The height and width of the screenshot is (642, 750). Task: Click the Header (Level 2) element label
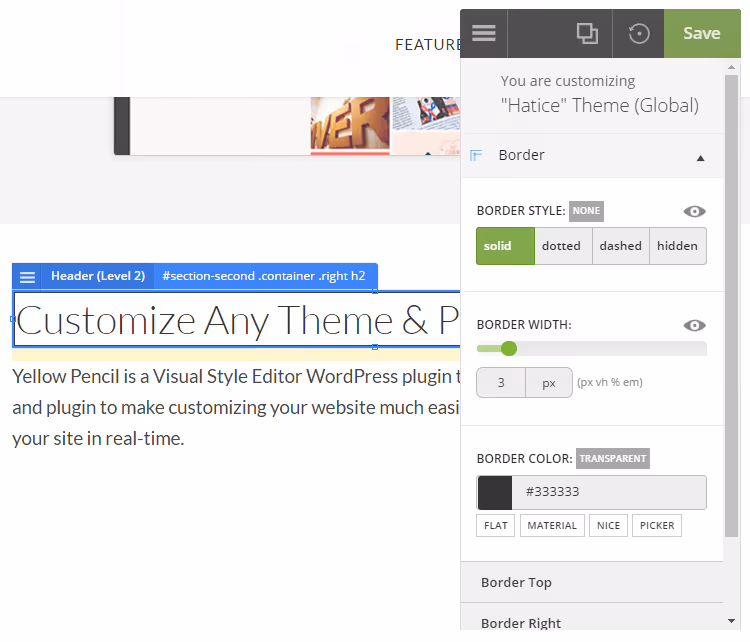(98, 276)
